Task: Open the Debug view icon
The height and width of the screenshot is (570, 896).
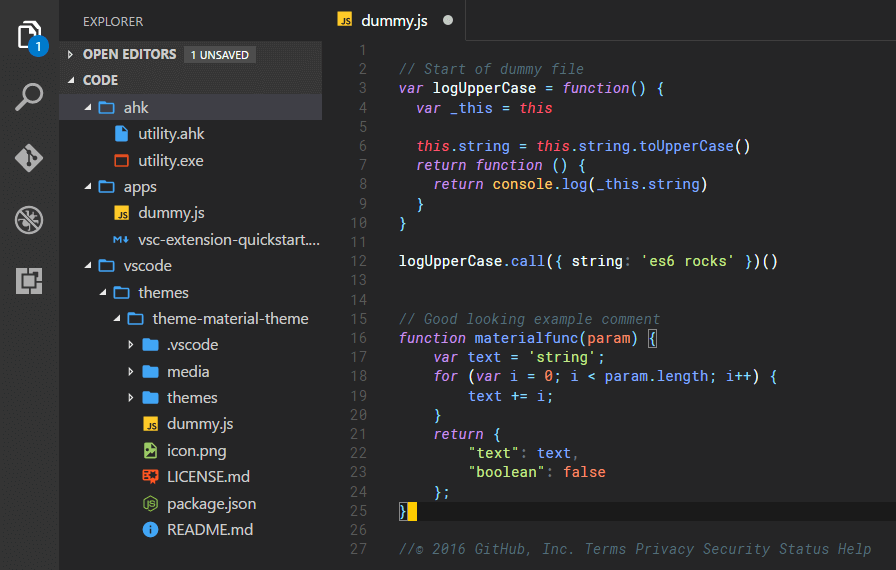Action: pos(30,220)
